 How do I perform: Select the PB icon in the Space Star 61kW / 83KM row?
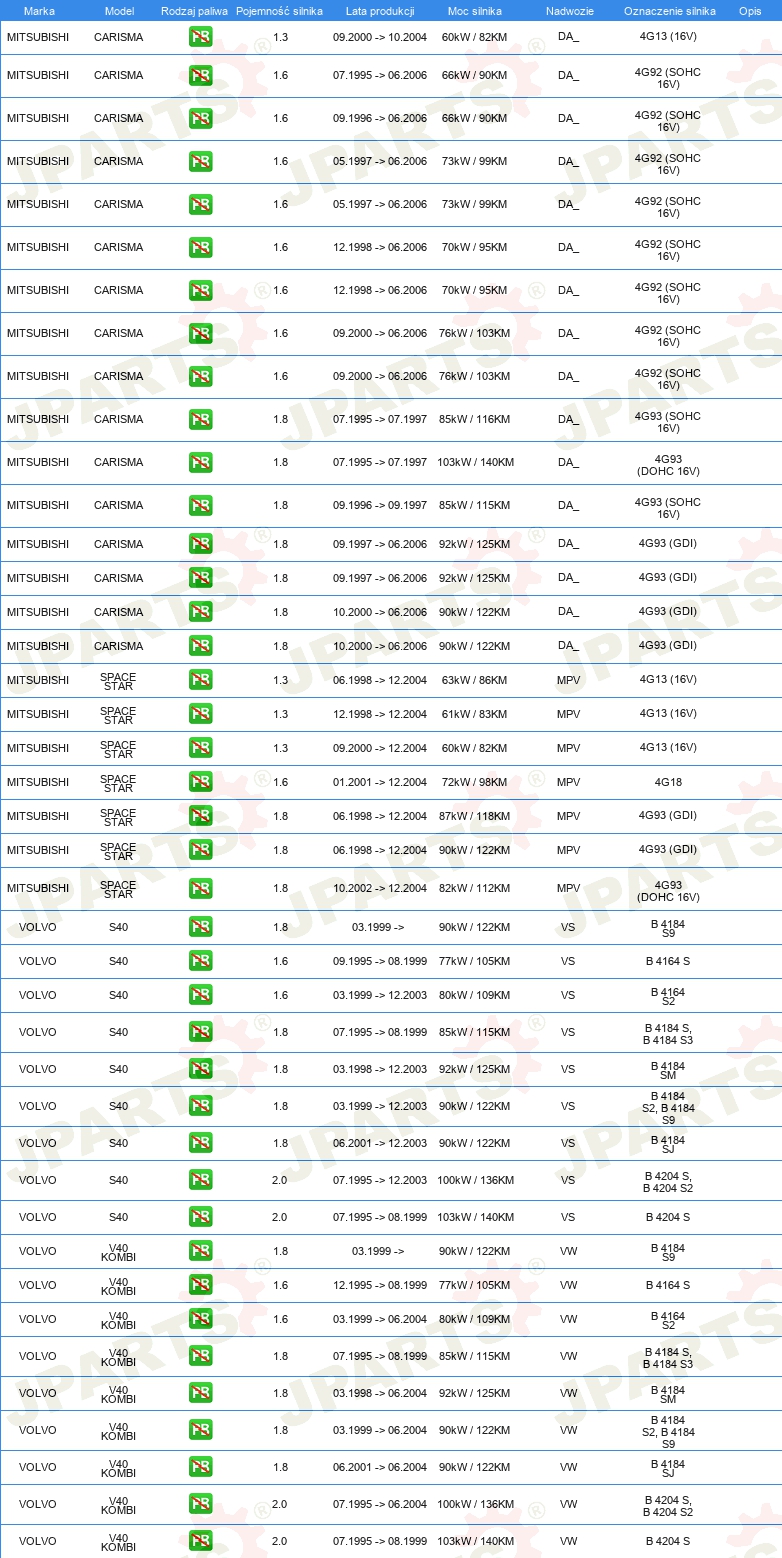pos(200,714)
